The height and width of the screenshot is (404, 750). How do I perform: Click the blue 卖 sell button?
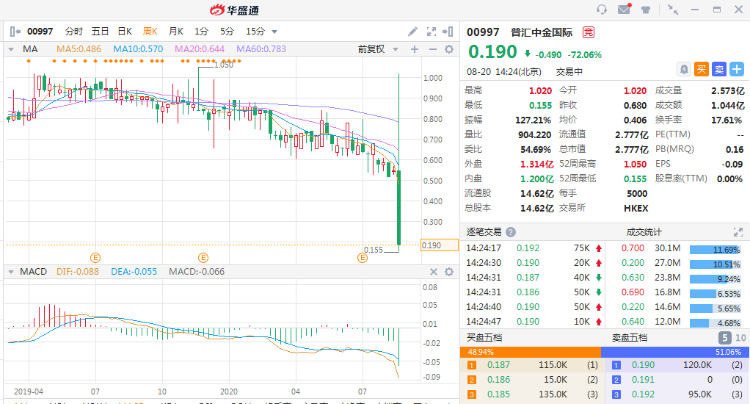click(719, 70)
